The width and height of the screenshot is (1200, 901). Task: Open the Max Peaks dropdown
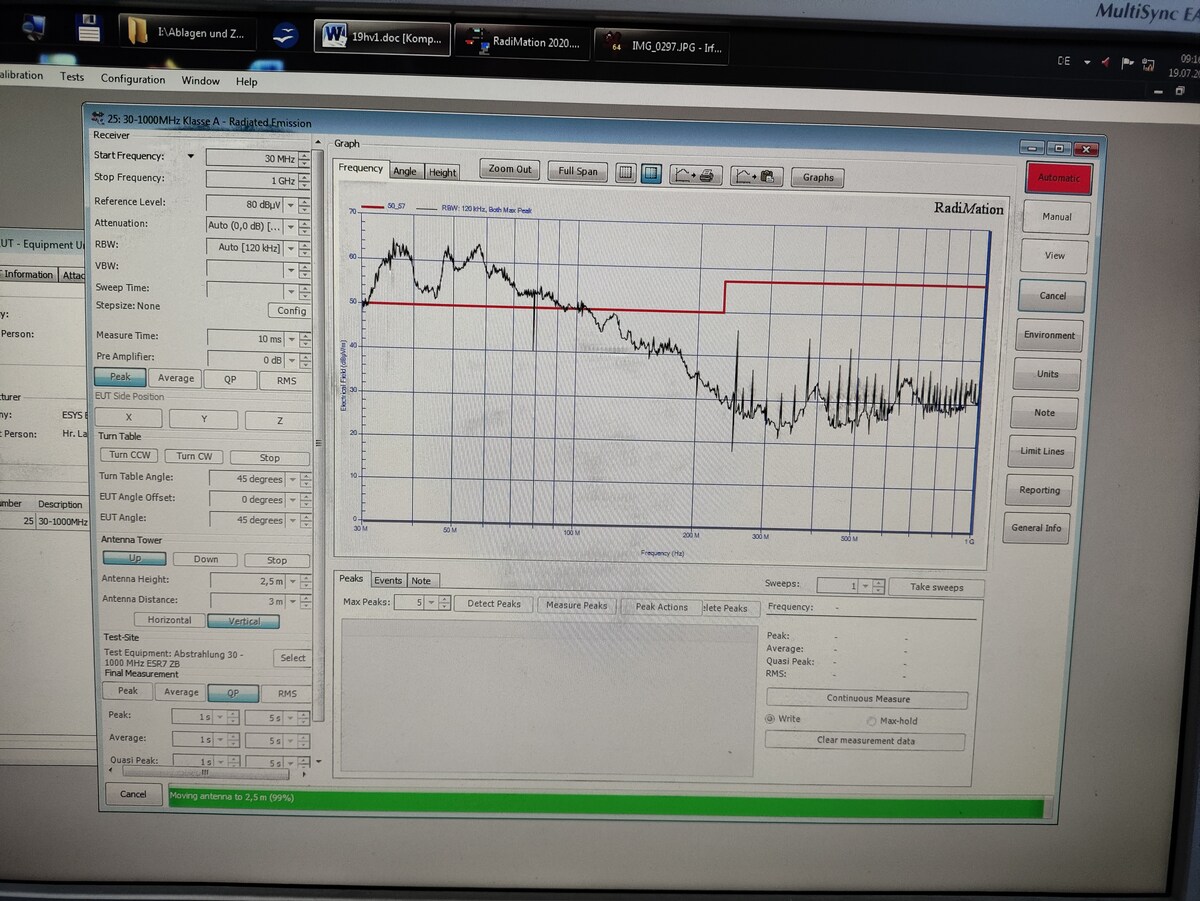click(431, 603)
